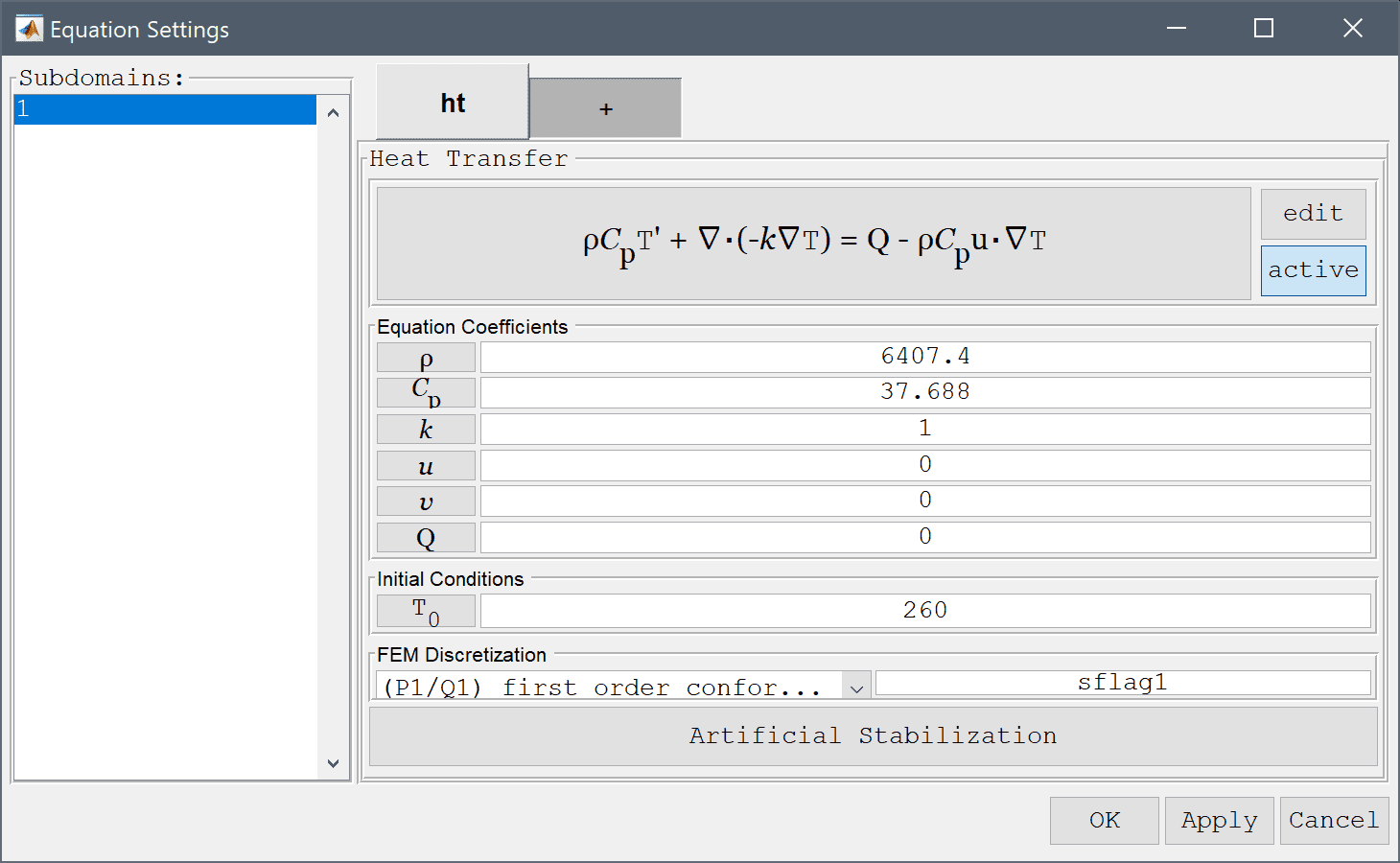The width and height of the screenshot is (1400, 863).
Task: Confirm settings with OK button
Action: 1104,821
